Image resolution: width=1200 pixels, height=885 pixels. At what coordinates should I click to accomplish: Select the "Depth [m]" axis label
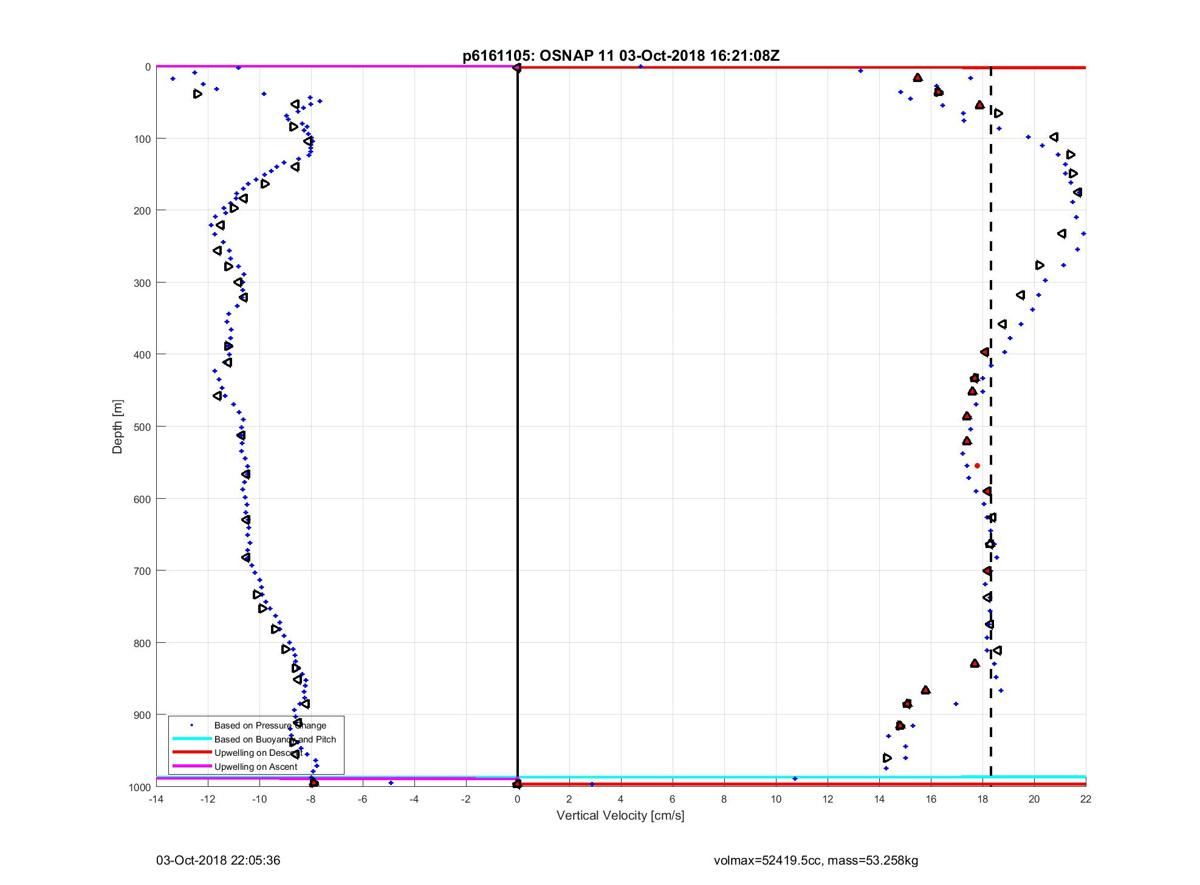click(118, 427)
